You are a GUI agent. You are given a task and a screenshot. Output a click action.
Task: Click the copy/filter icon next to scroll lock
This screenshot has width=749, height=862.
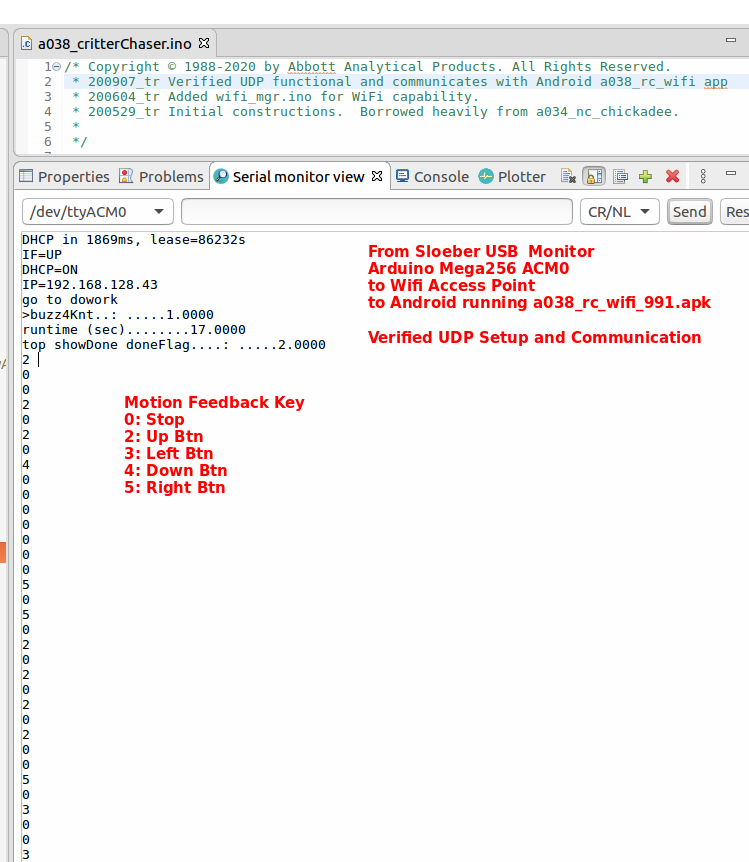620,176
